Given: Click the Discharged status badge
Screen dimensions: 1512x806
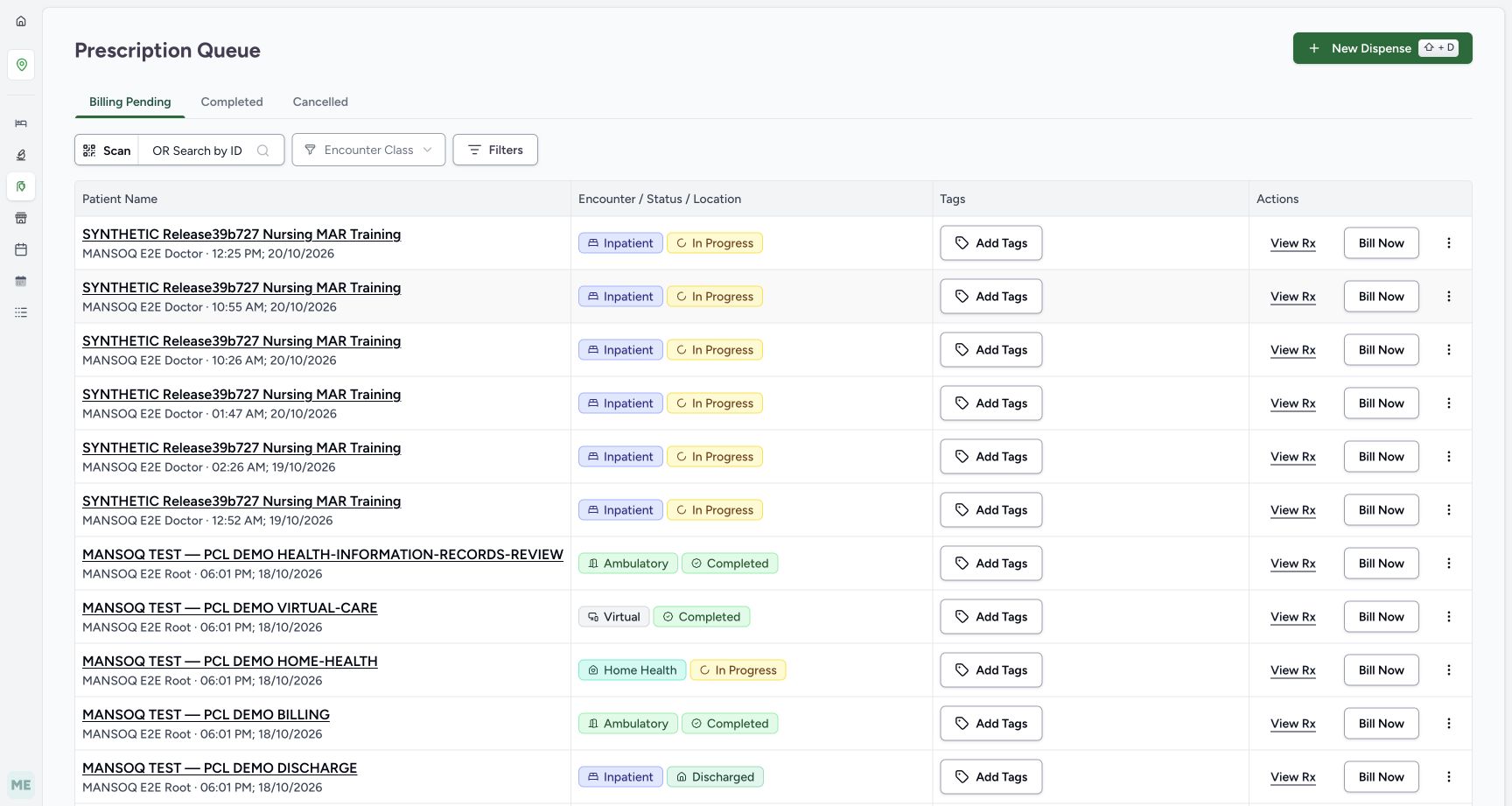Looking at the screenshot, I should (715, 777).
